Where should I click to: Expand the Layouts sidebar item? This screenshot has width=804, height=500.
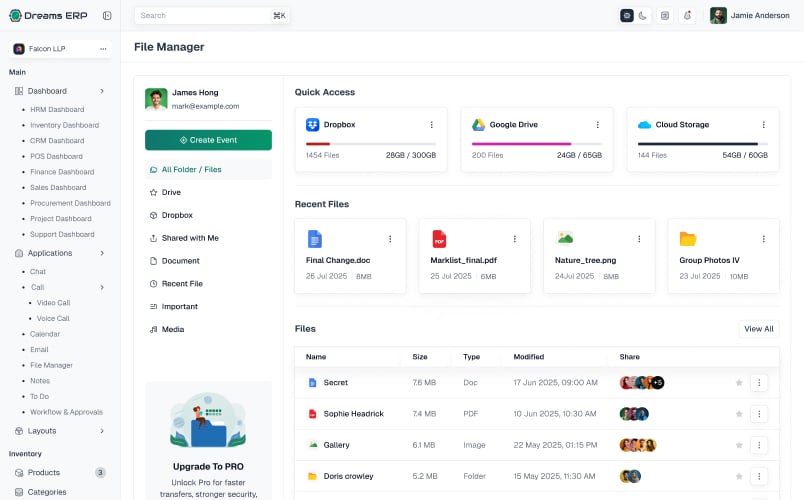pos(60,431)
